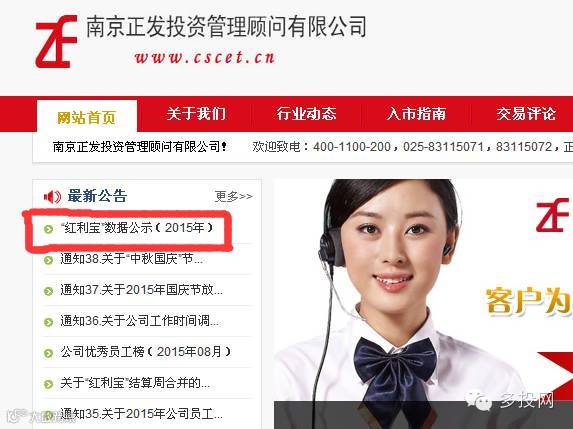Image resolution: width=573 pixels, height=429 pixels.
Task: Open 通知38 中秋国庆 notice link
Action: point(132,259)
